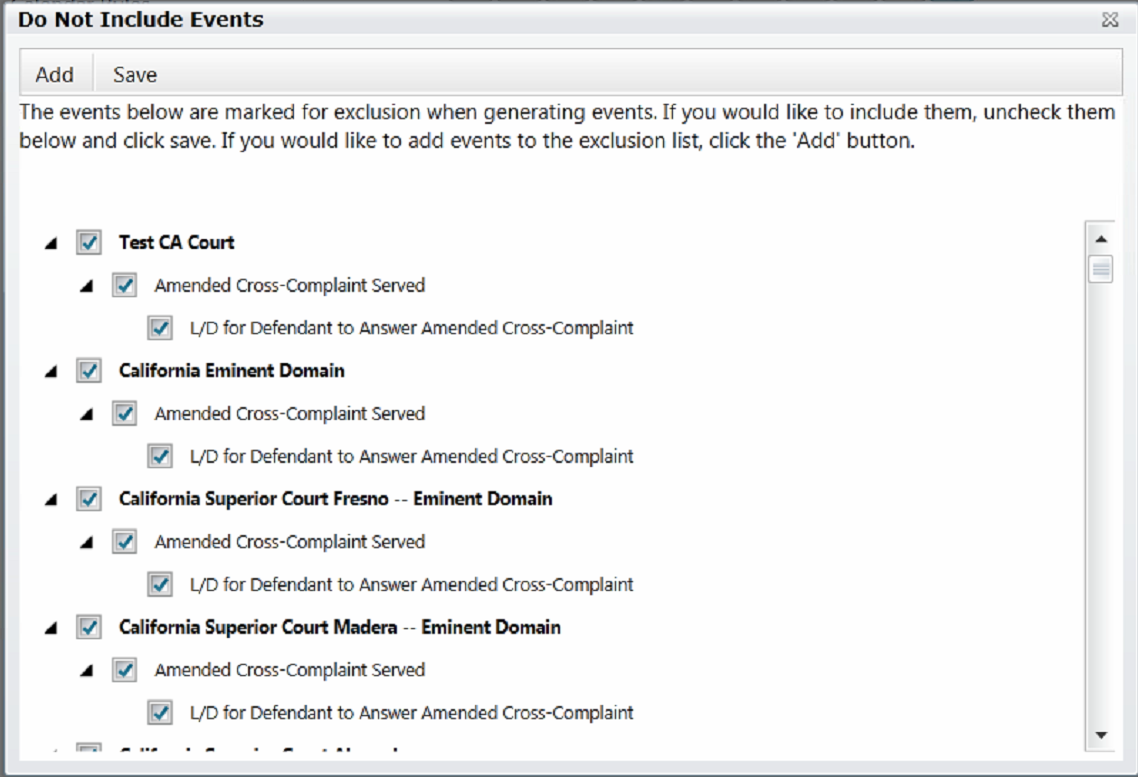Close the Do Not Include Events dialog
Screen dimensions: 1138x777
coord(1110,20)
